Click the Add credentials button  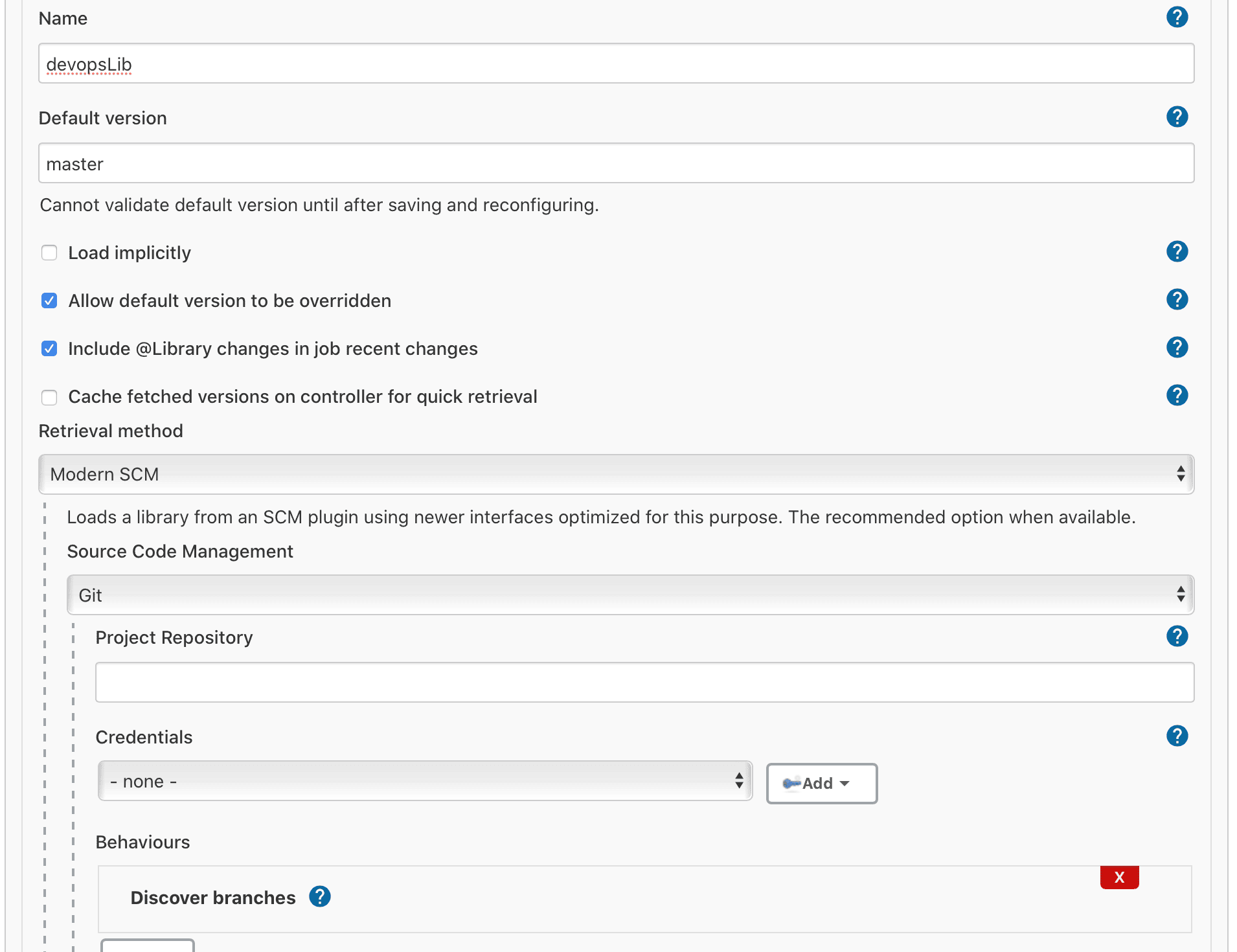click(x=821, y=784)
